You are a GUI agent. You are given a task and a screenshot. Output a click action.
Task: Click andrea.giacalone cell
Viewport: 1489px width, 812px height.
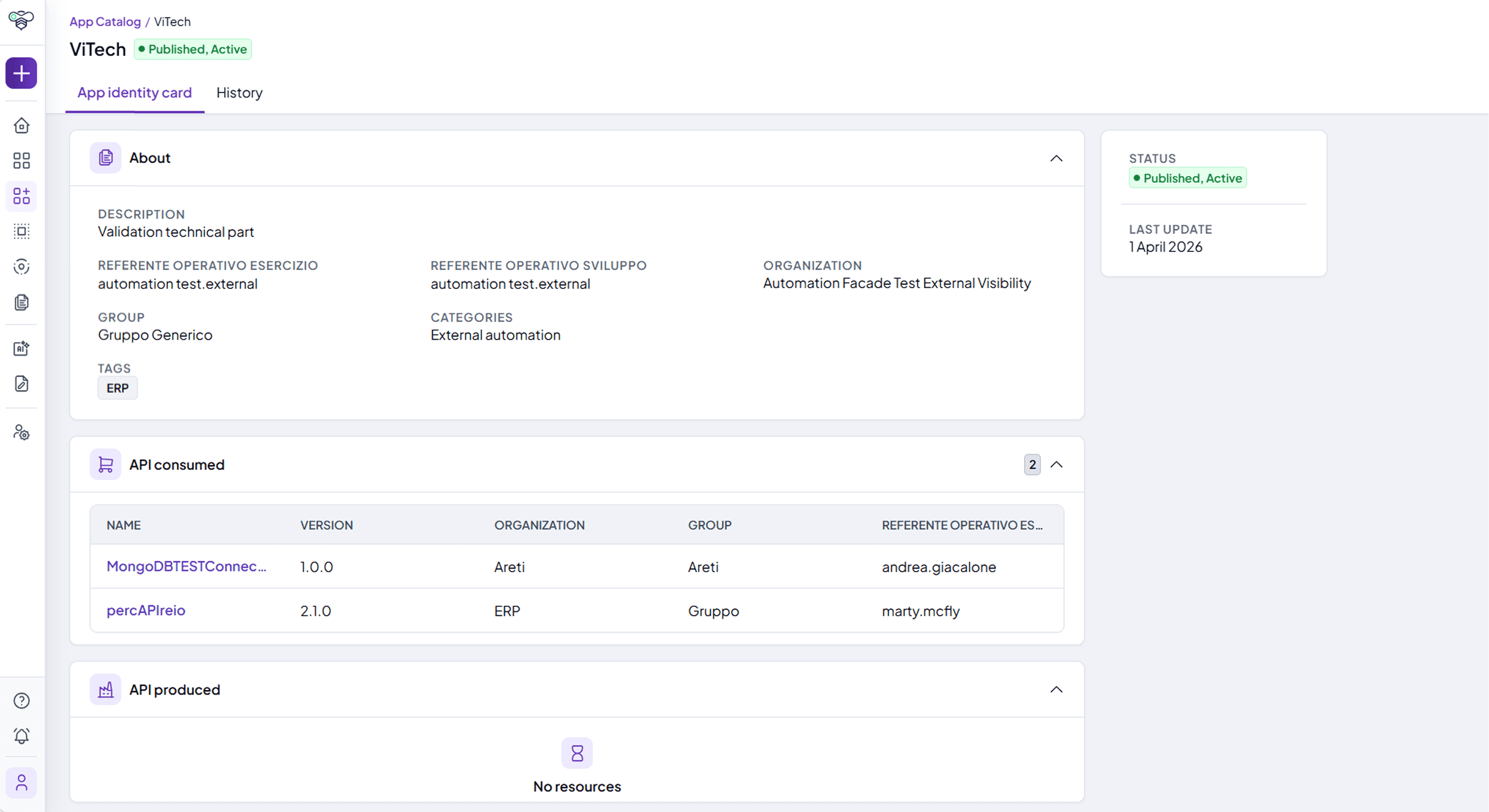(939, 567)
